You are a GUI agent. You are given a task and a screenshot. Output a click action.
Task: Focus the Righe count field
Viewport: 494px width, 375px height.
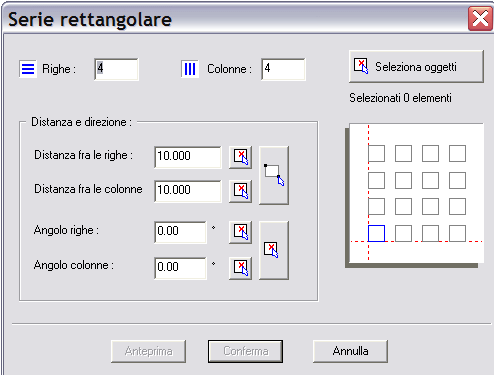point(116,69)
